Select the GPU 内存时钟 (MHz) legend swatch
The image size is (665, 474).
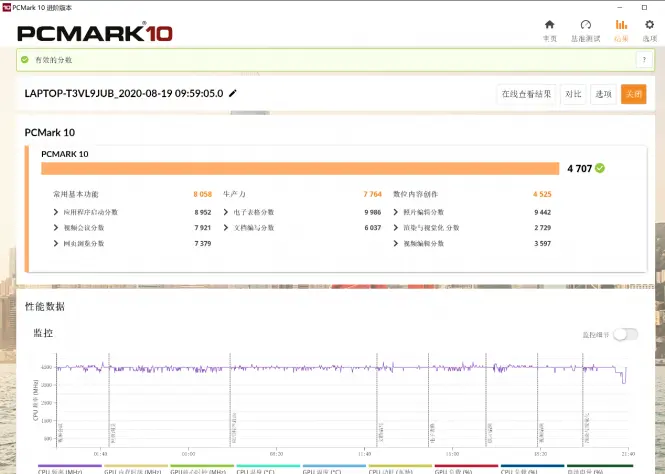pos(136,466)
